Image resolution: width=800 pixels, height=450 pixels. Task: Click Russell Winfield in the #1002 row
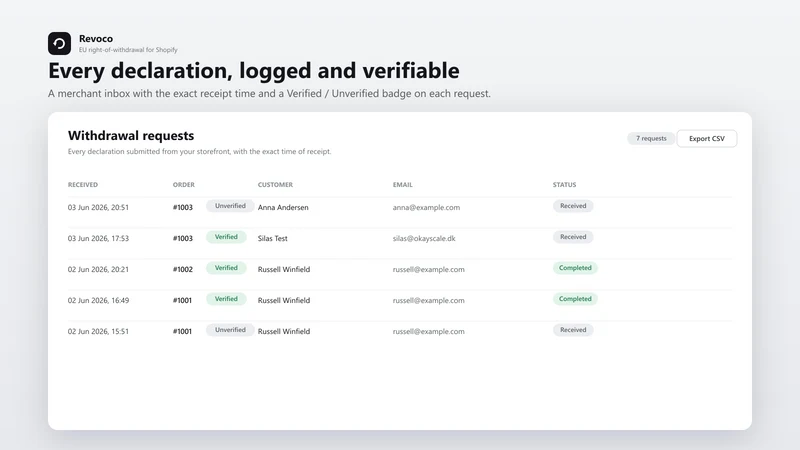[x=284, y=269]
